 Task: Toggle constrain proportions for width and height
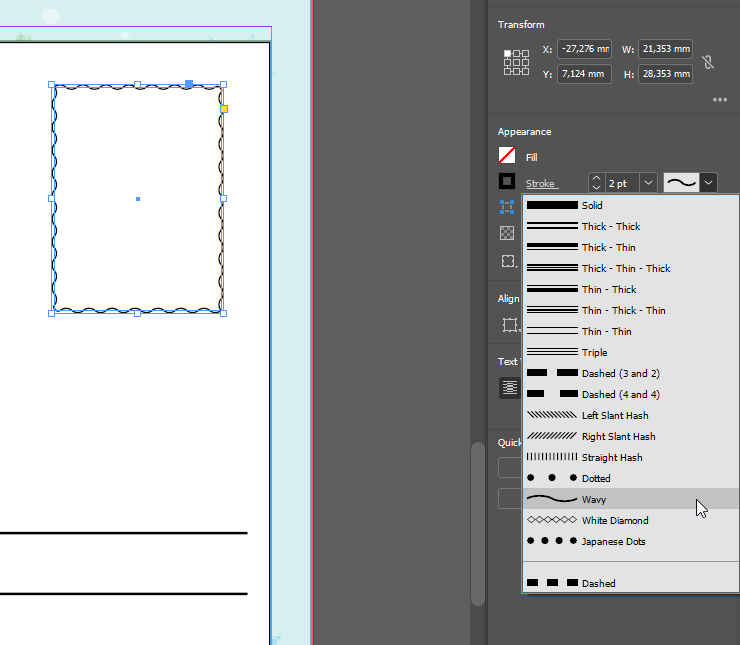(708, 62)
